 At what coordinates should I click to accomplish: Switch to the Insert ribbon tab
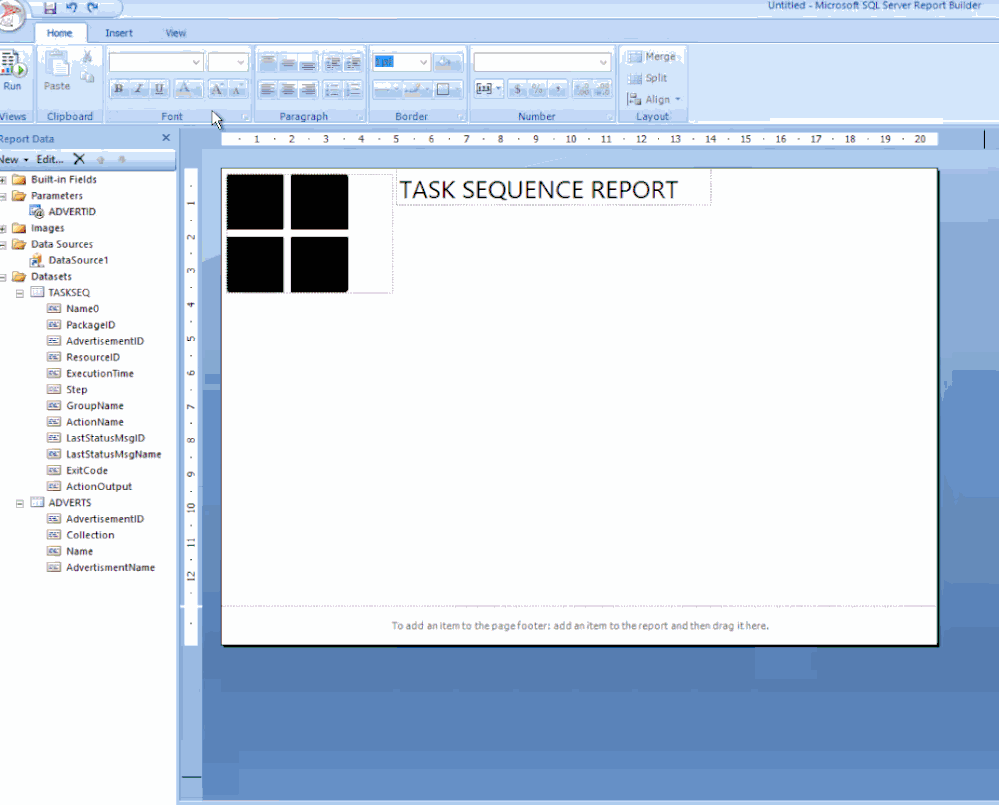pyautogui.click(x=119, y=33)
